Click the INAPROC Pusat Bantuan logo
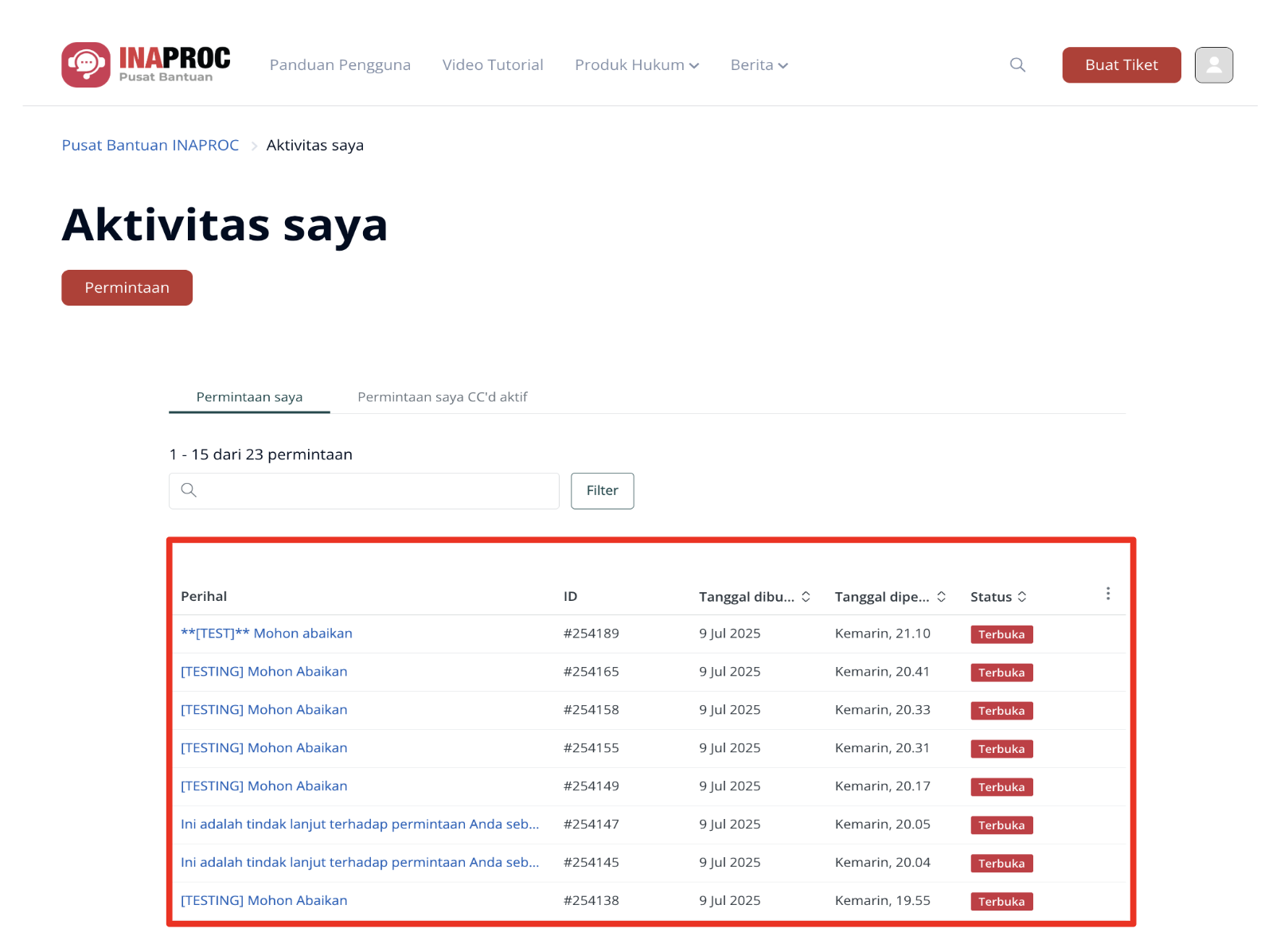 click(145, 64)
